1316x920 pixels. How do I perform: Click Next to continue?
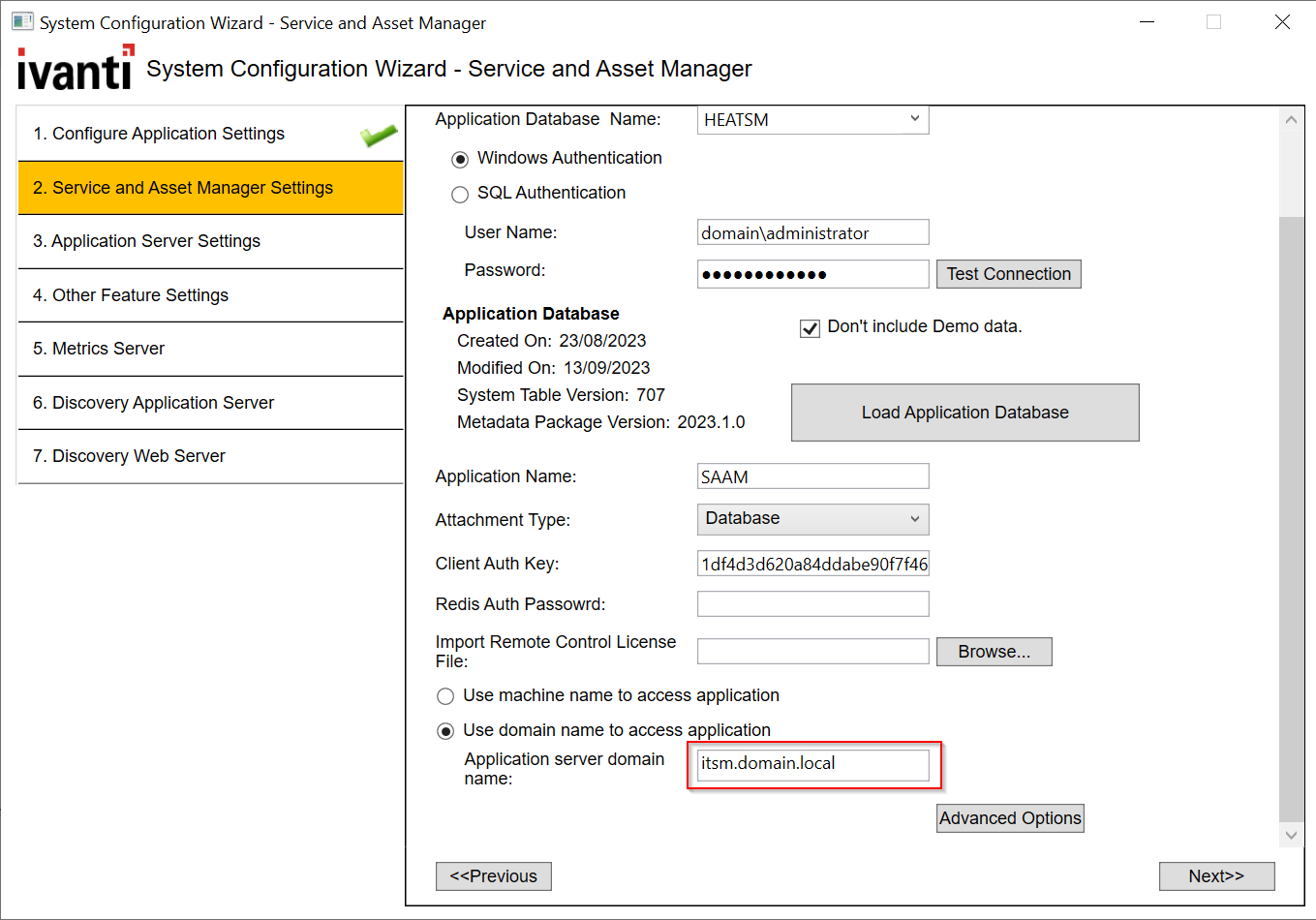tap(1216, 875)
